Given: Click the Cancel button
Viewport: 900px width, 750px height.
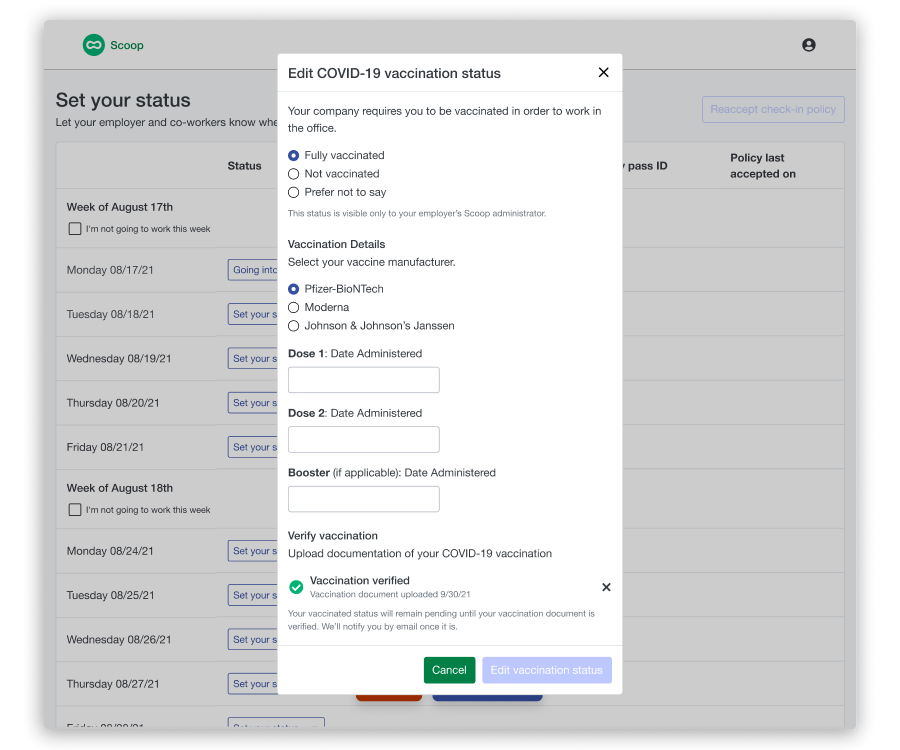Looking at the screenshot, I should point(449,670).
